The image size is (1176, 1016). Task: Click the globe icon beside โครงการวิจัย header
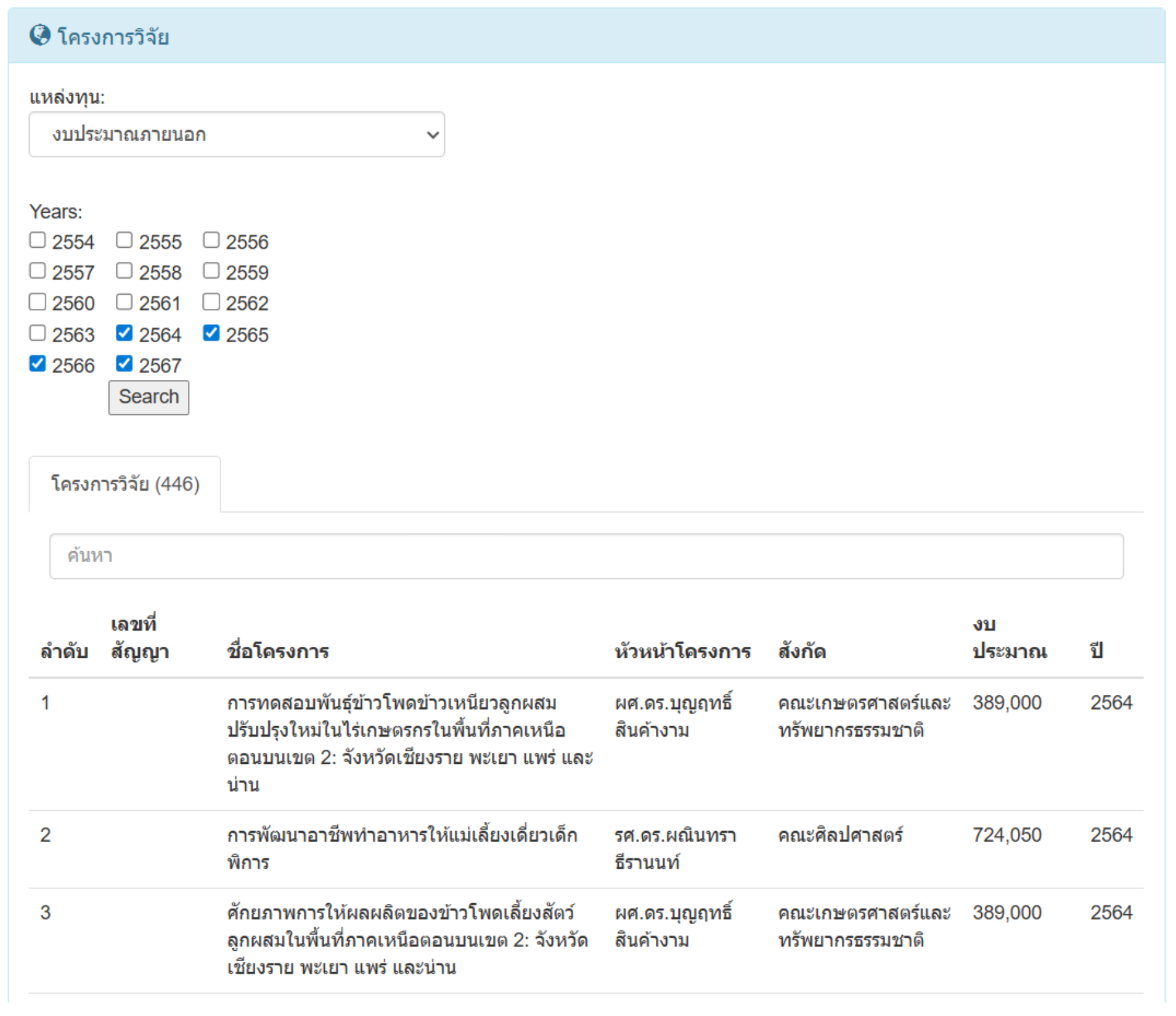click(40, 36)
